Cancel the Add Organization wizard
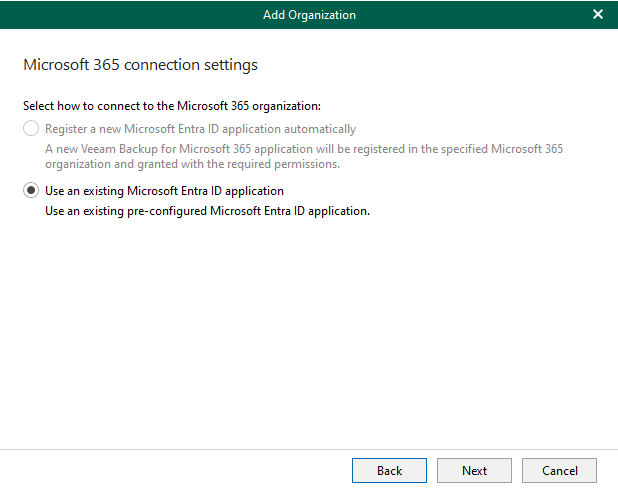The width and height of the screenshot is (618, 489). (x=559, y=470)
